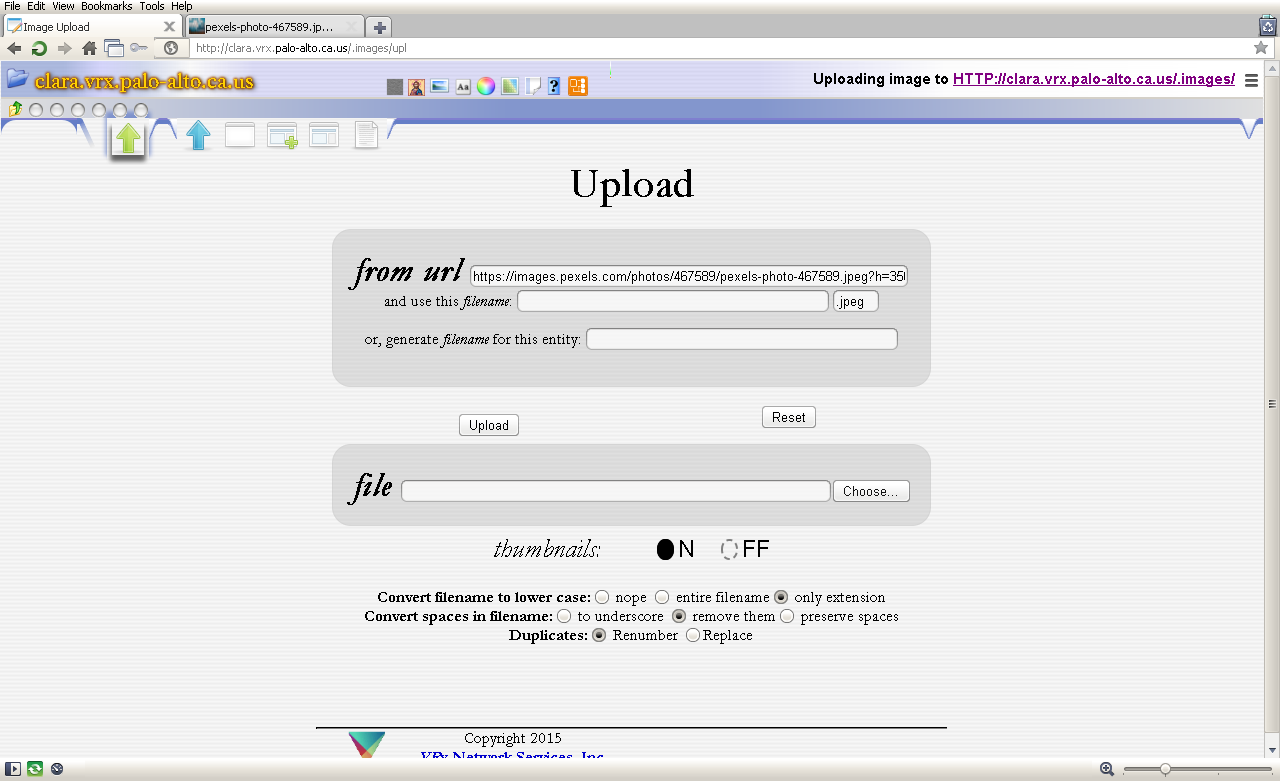The height and width of the screenshot is (781, 1280).
Task: Reload page with green refresh icon
Action: point(39,48)
